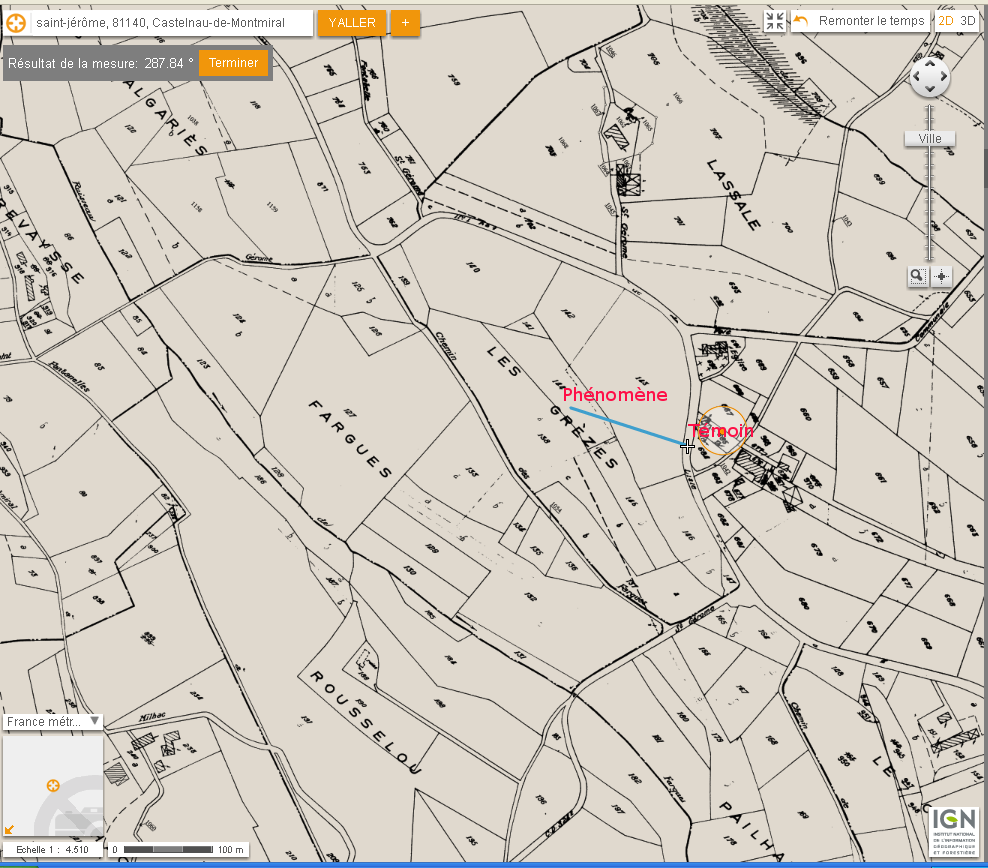Image resolution: width=988 pixels, height=868 pixels.
Task: Click the Echelle scale value box
Action: (x=53, y=850)
